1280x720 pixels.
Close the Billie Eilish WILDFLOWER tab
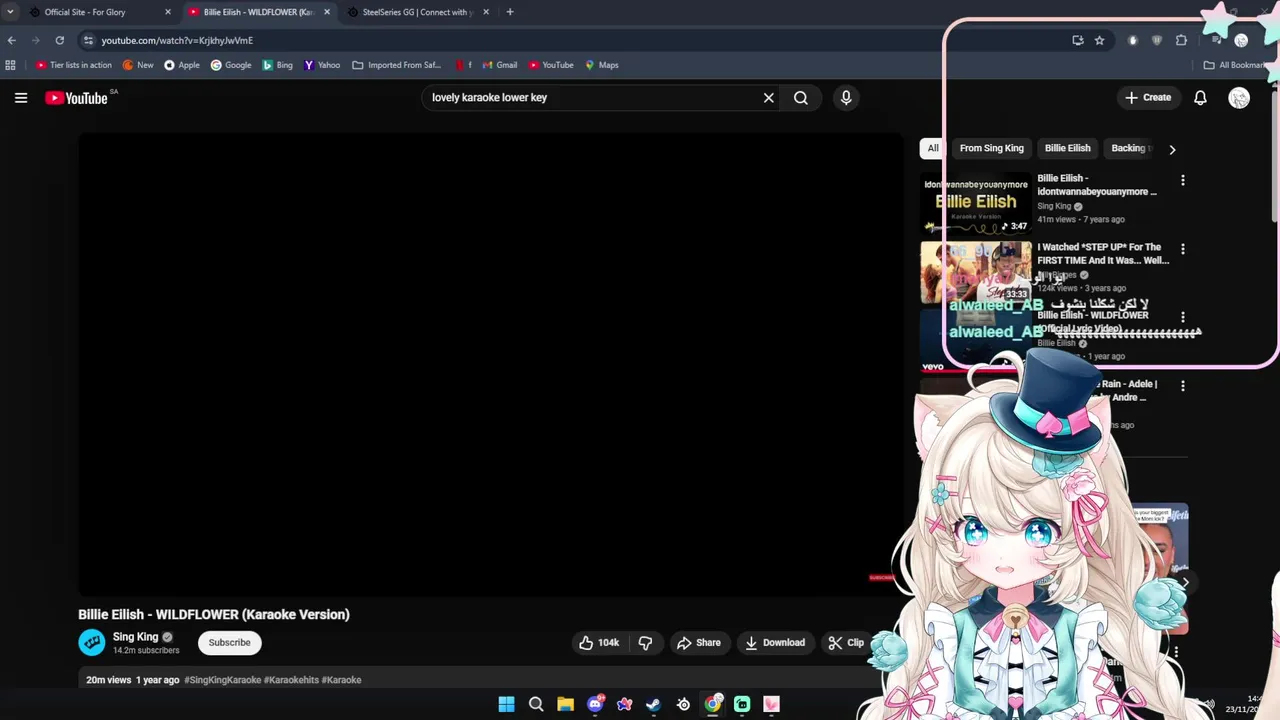tap(327, 12)
